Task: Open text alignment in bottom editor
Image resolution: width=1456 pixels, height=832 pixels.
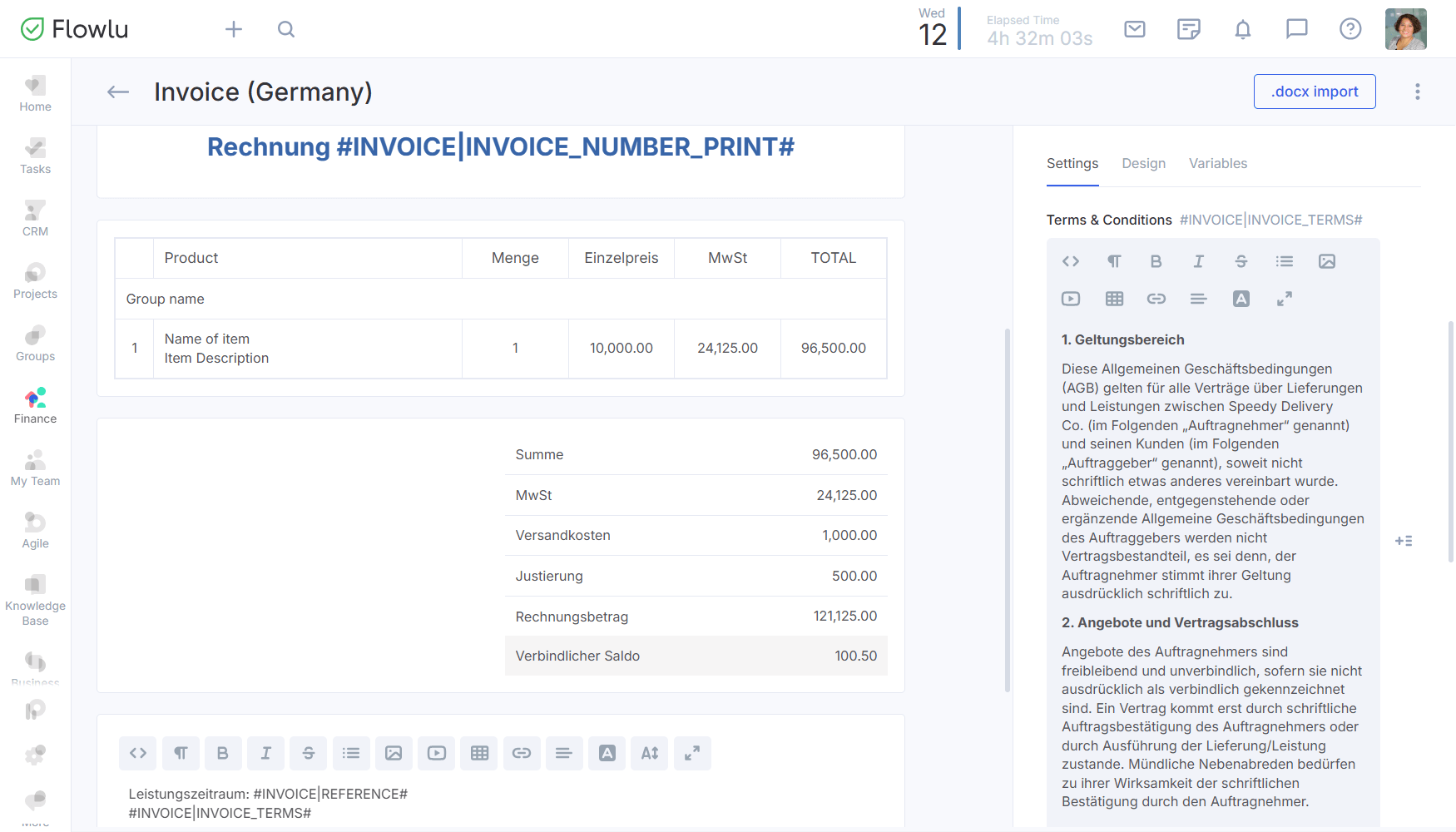Action: pyautogui.click(x=564, y=753)
